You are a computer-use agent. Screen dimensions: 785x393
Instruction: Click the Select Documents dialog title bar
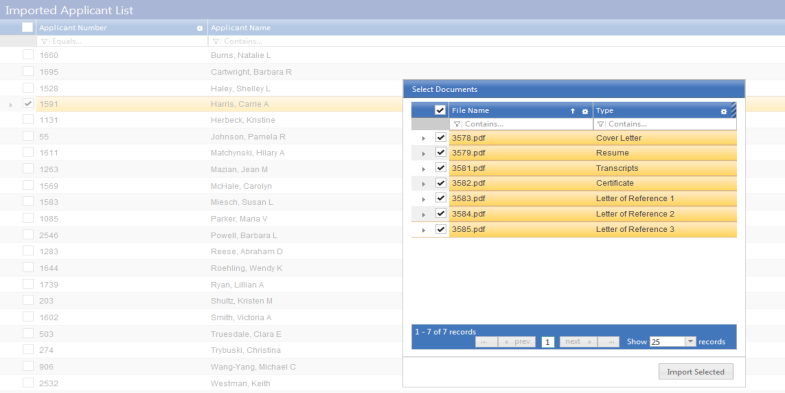(x=574, y=89)
